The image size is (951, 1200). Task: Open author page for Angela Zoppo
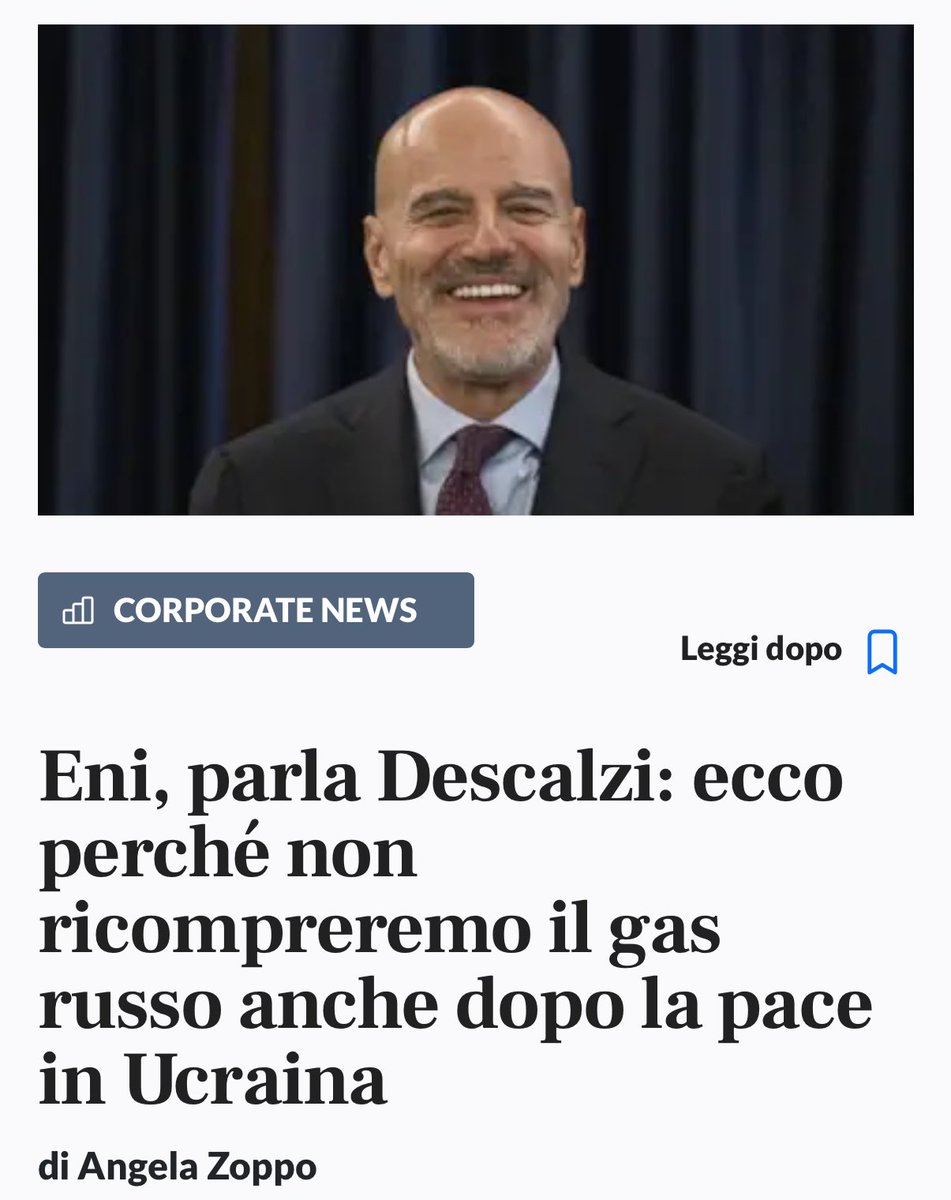point(177,1166)
